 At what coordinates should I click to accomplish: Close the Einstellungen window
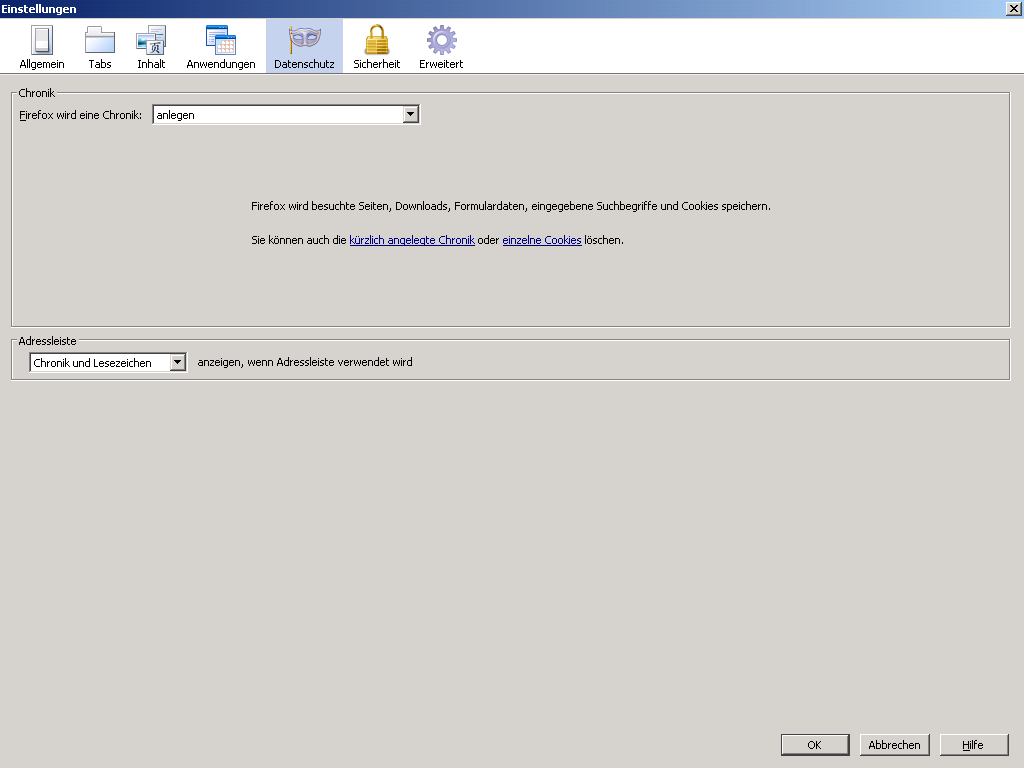[1014, 8]
